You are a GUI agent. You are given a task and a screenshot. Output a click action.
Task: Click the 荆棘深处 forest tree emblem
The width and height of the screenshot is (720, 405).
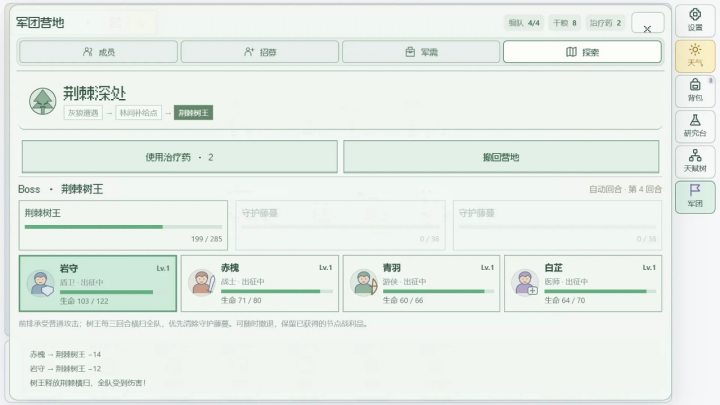click(43, 101)
